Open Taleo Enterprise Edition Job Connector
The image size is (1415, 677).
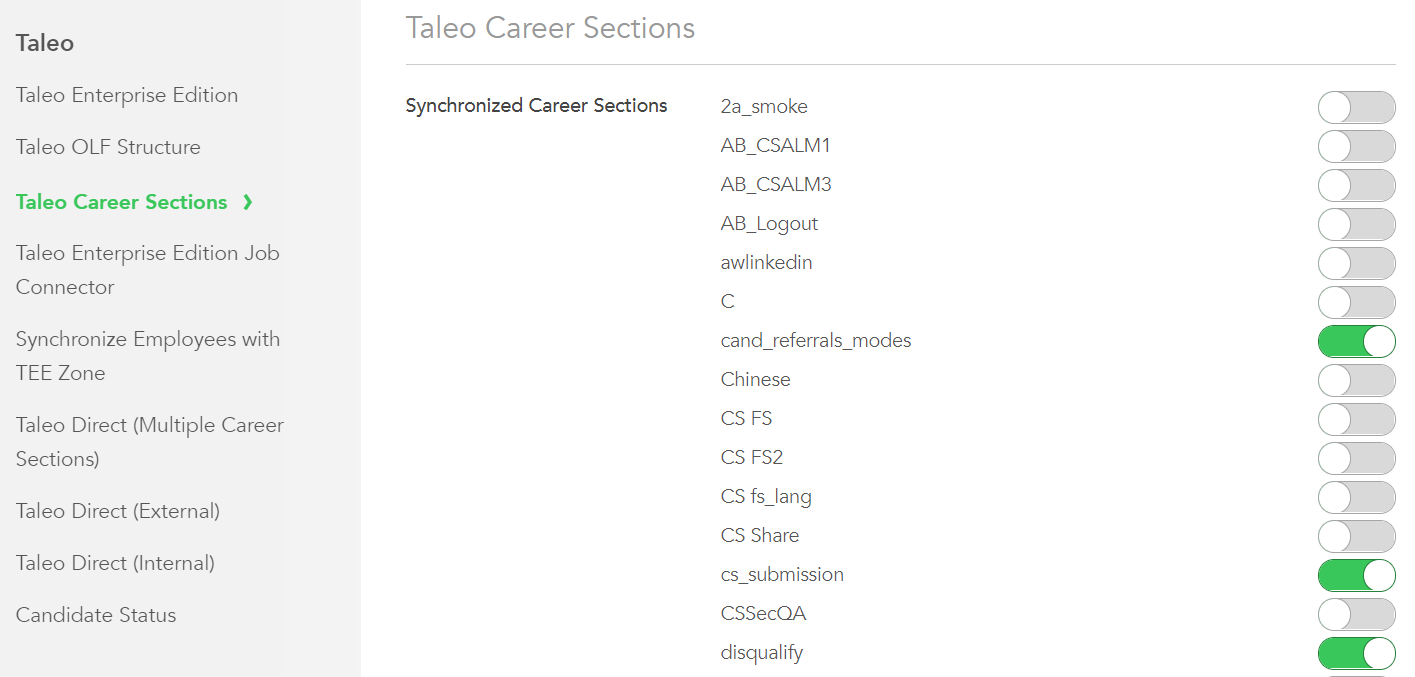(x=147, y=269)
